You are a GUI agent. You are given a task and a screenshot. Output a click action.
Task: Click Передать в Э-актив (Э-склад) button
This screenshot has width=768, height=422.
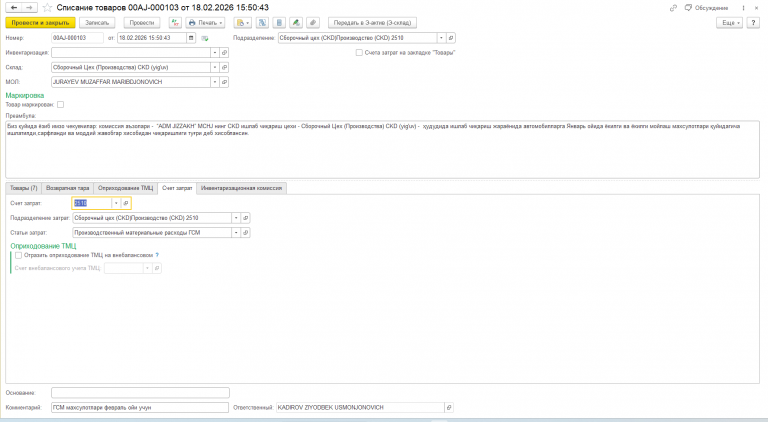[372, 23]
